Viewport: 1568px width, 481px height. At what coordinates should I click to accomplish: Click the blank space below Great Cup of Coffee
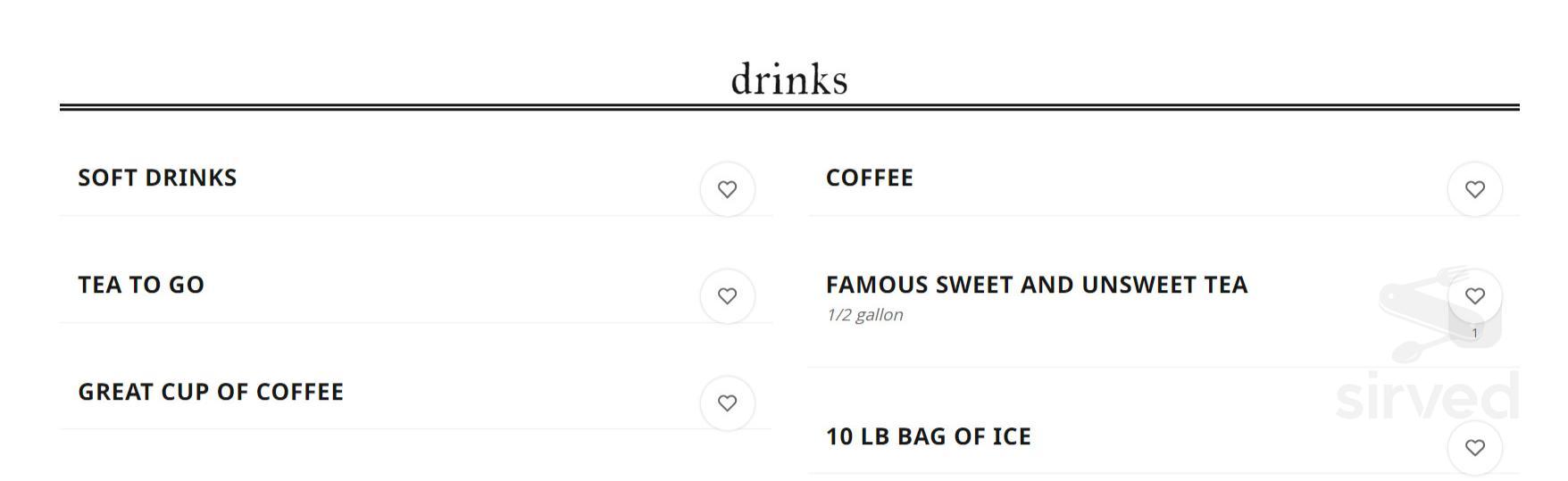(x=357, y=457)
